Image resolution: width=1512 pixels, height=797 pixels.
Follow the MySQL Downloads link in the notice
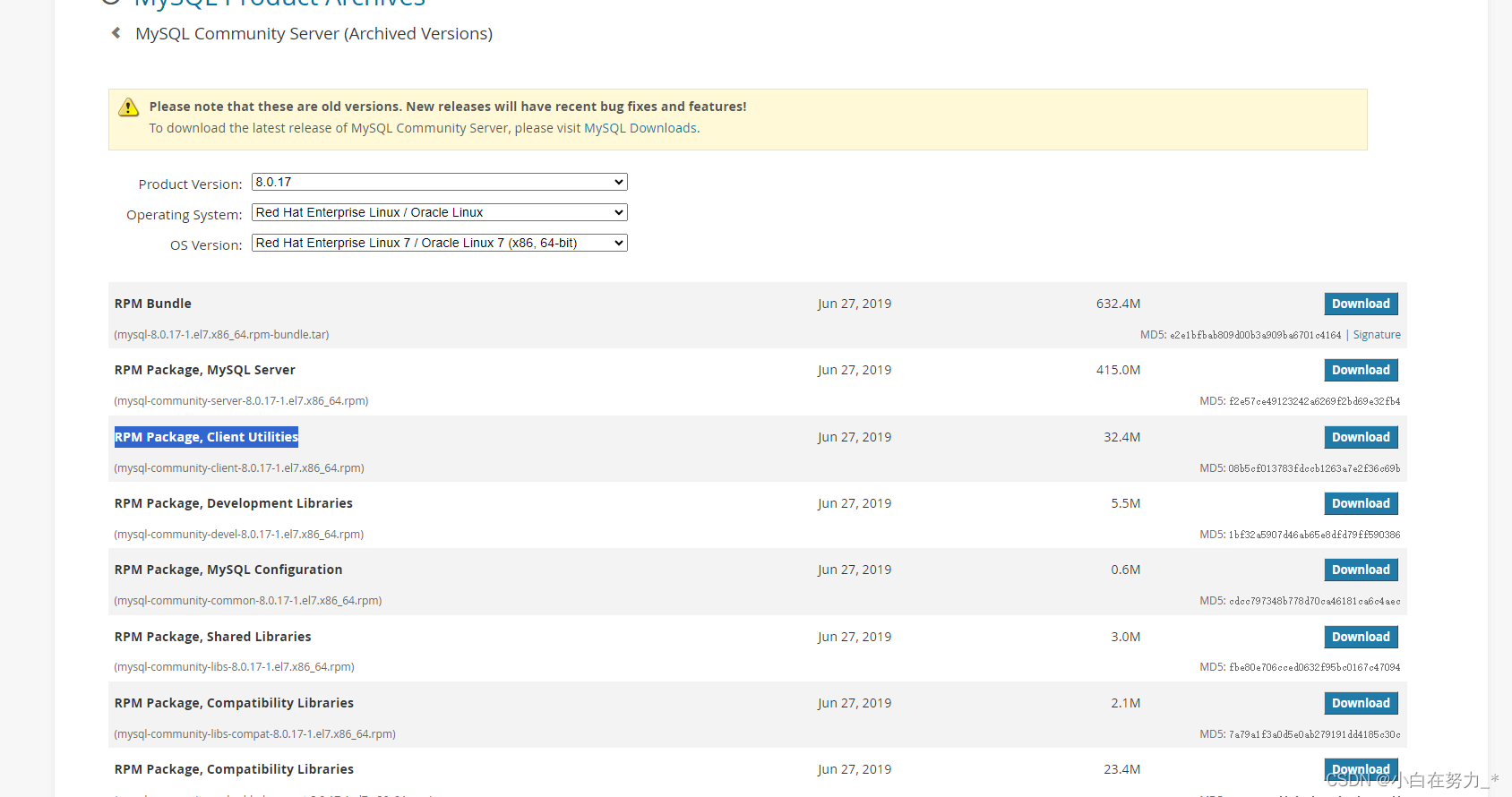[x=640, y=128]
